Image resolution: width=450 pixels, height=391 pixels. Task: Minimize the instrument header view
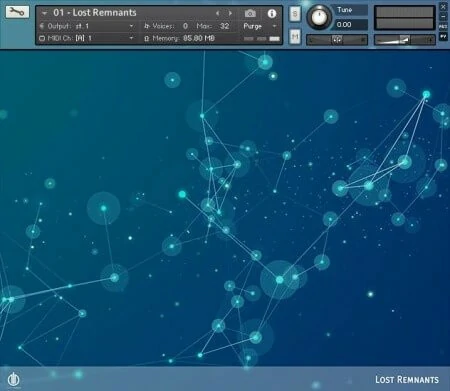point(443,16)
